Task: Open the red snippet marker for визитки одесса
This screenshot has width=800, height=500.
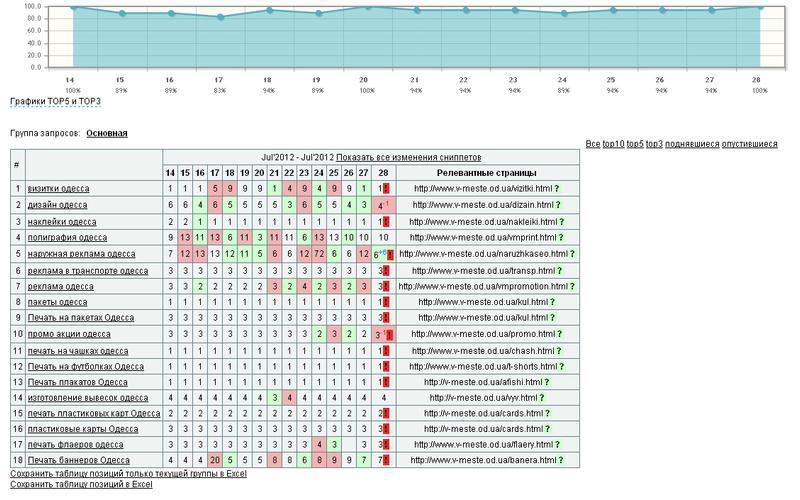Action: [386, 188]
